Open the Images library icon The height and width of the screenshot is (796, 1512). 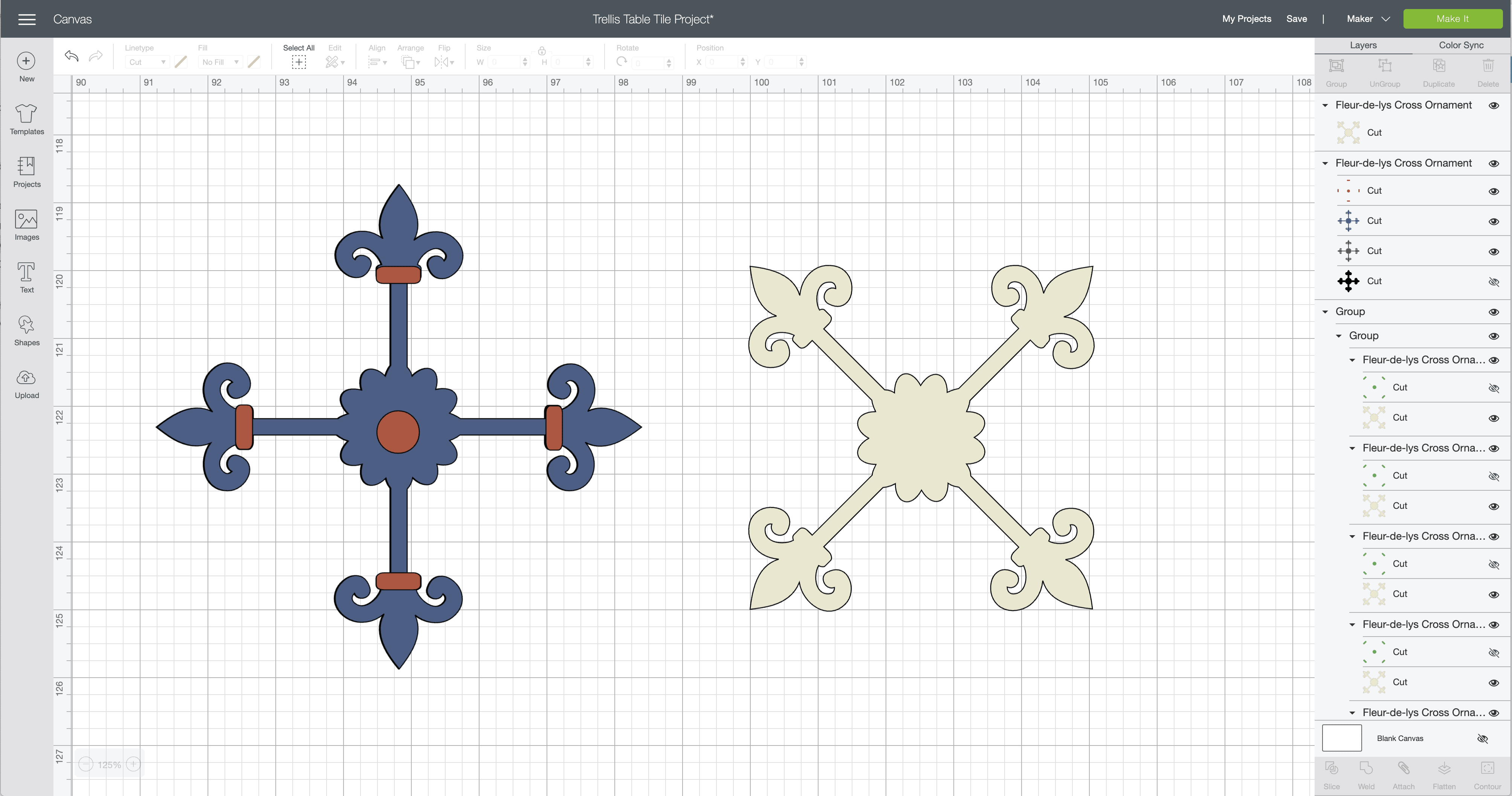[x=26, y=224]
